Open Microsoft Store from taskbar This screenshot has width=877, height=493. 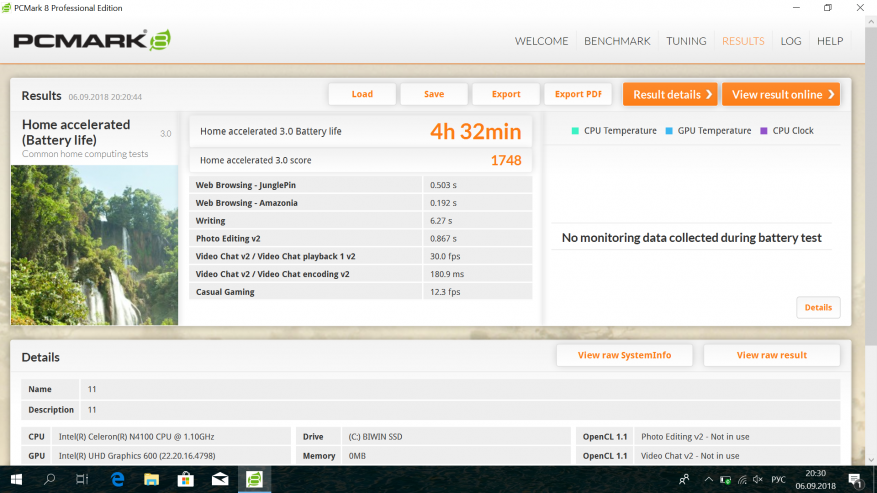pos(186,480)
